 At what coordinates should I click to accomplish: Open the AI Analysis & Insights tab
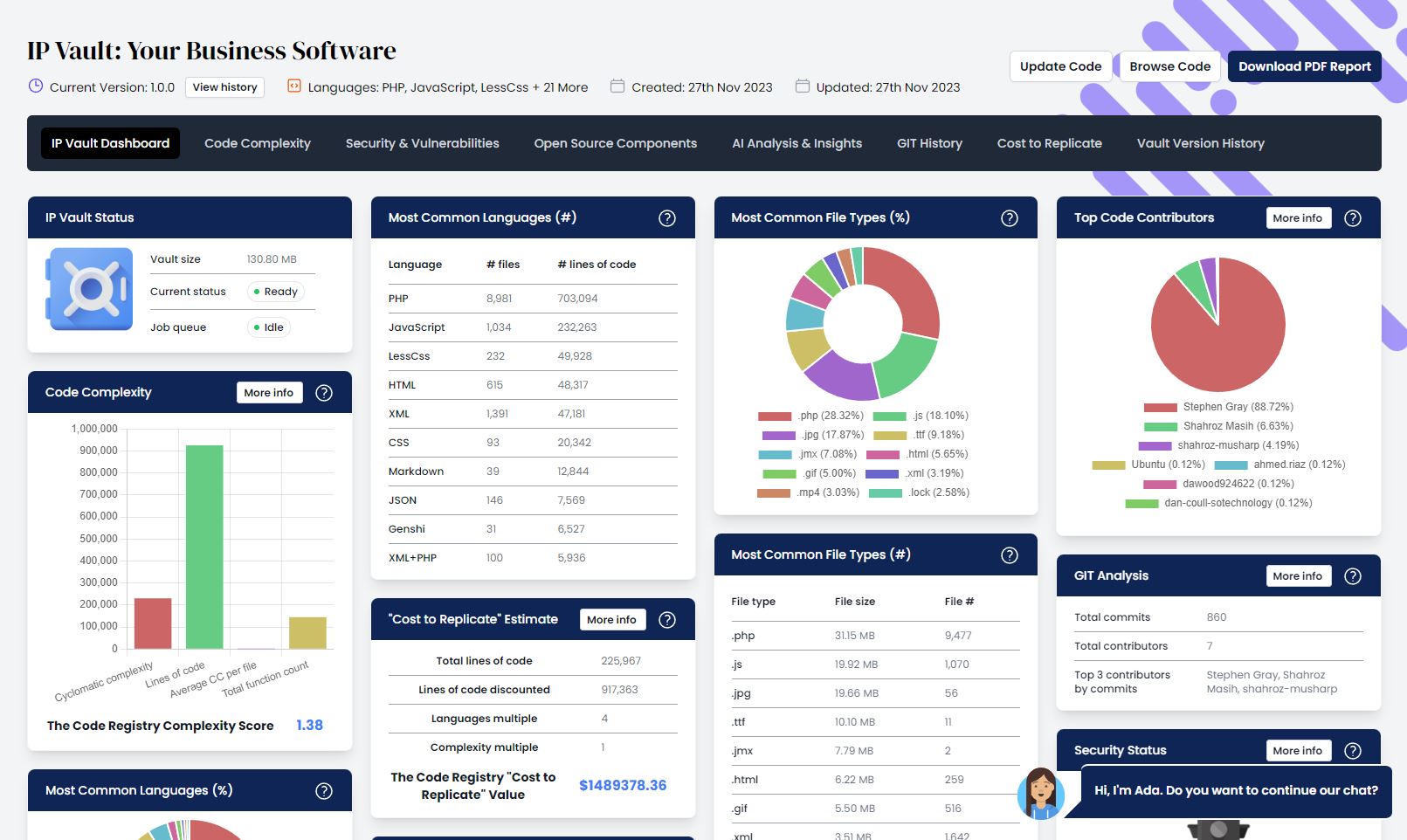[x=797, y=143]
